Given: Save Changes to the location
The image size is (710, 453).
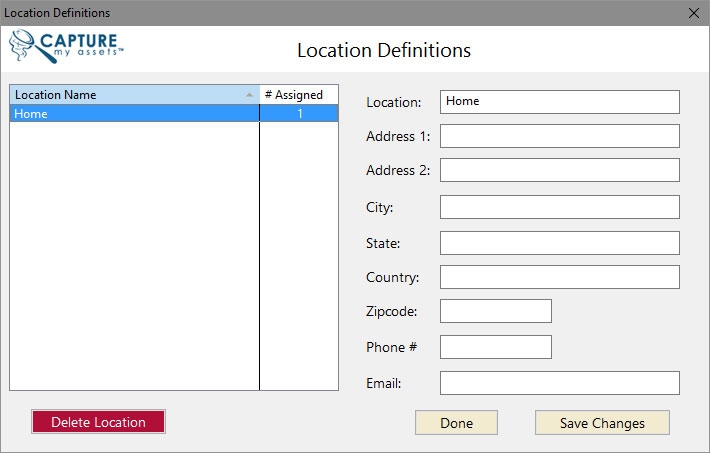Looking at the screenshot, I should tap(602, 423).
